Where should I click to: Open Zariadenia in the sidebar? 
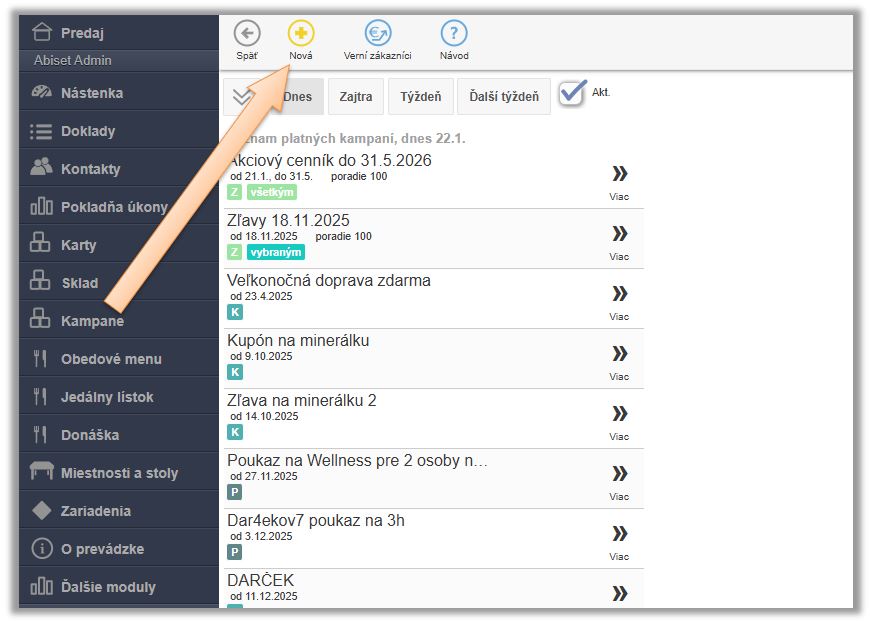(95, 511)
